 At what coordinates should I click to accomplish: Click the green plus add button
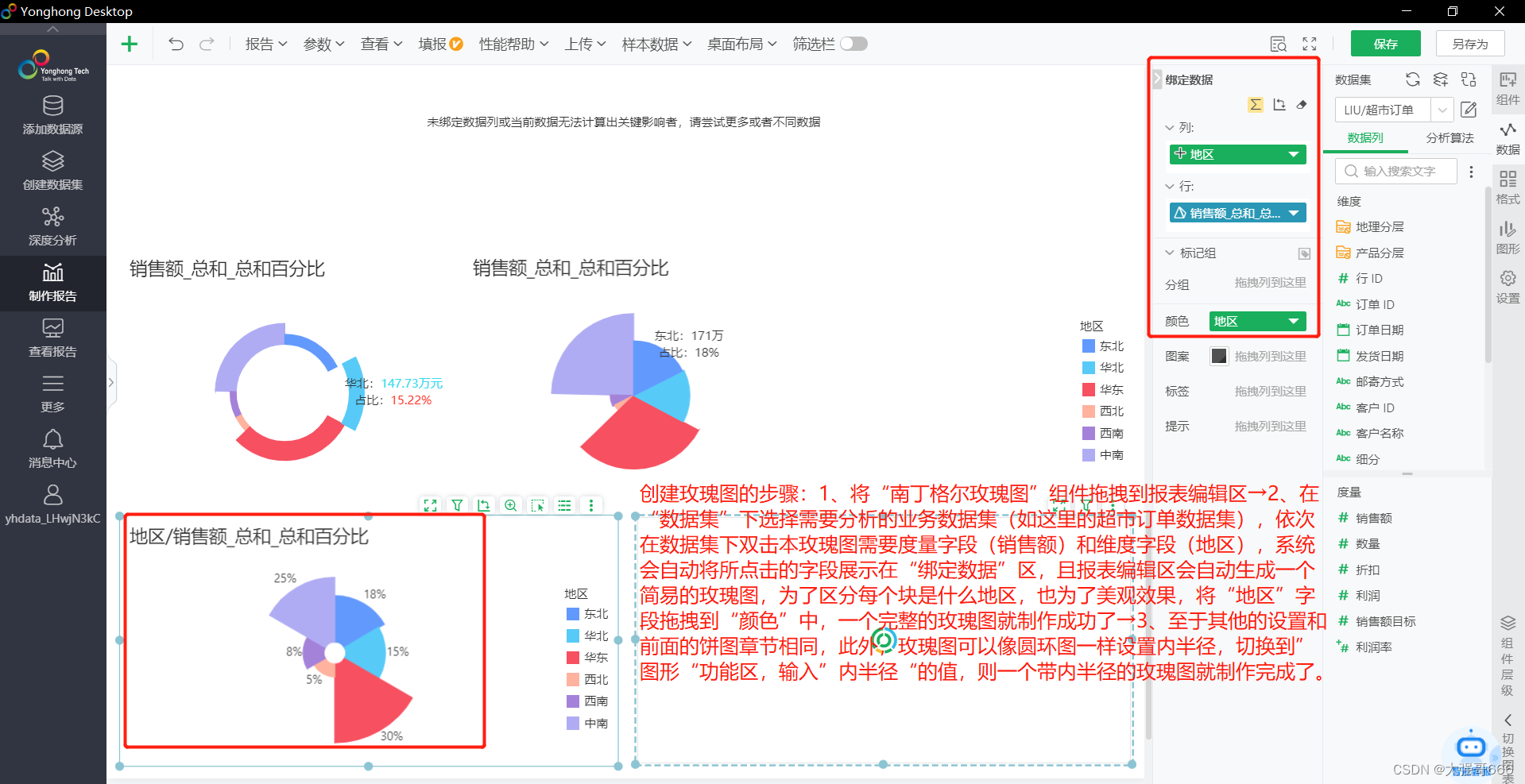(130, 44)
